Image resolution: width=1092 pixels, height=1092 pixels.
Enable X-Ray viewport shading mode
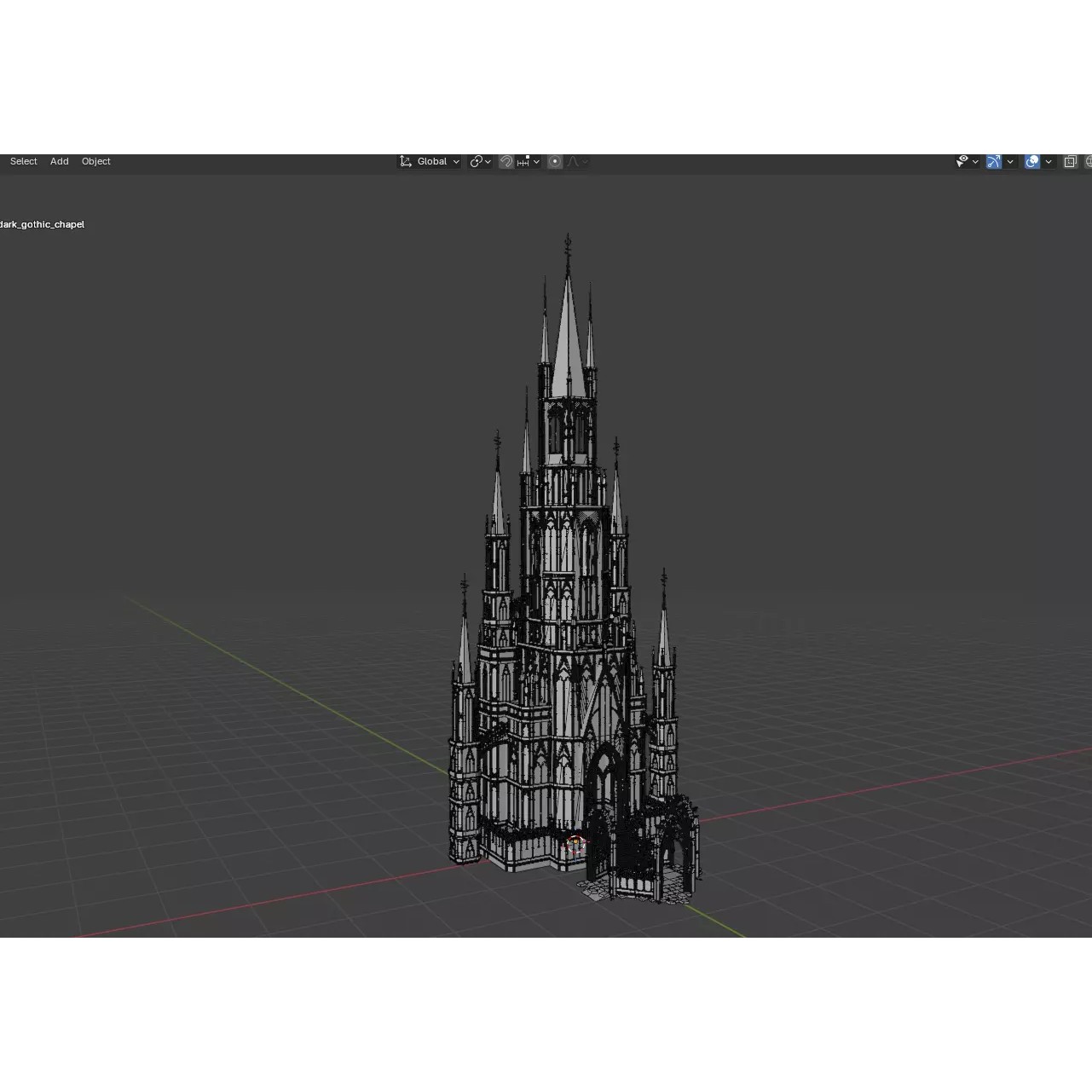[x=1072, y=161]
